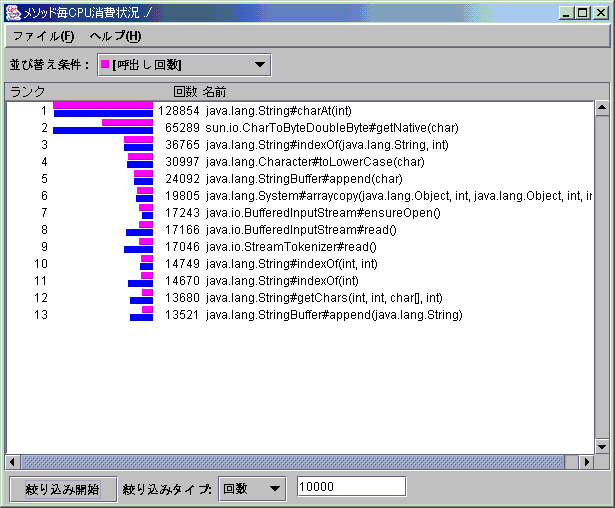Open the ファイル(F) menu
Viewport: 615px width, 508px height.
click(43, 36)
